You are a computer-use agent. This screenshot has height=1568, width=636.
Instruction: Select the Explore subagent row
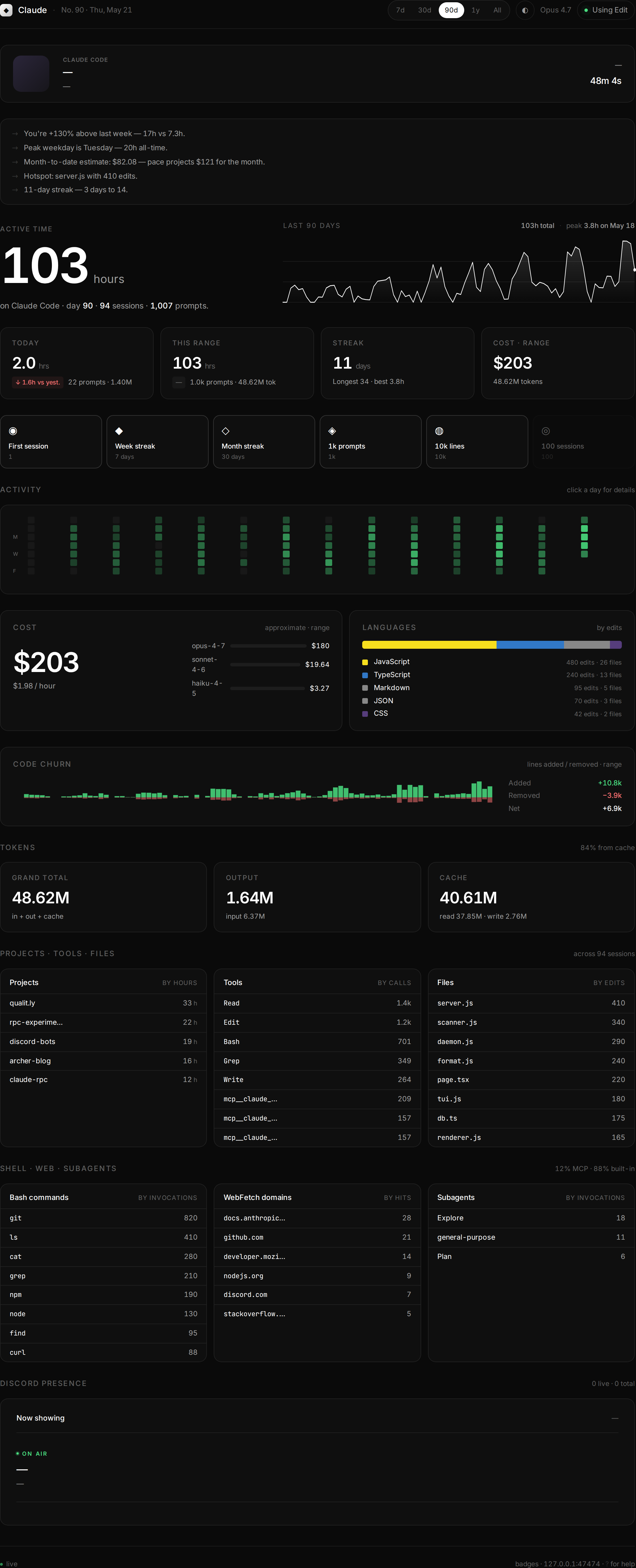pos(531,1218)
